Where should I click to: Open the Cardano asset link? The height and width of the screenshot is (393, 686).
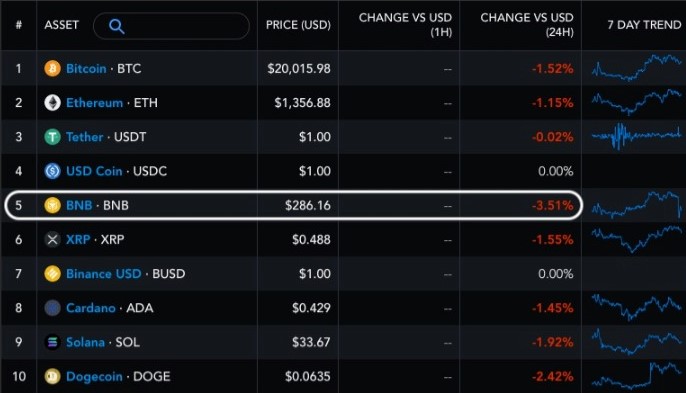tap(91, 308)
